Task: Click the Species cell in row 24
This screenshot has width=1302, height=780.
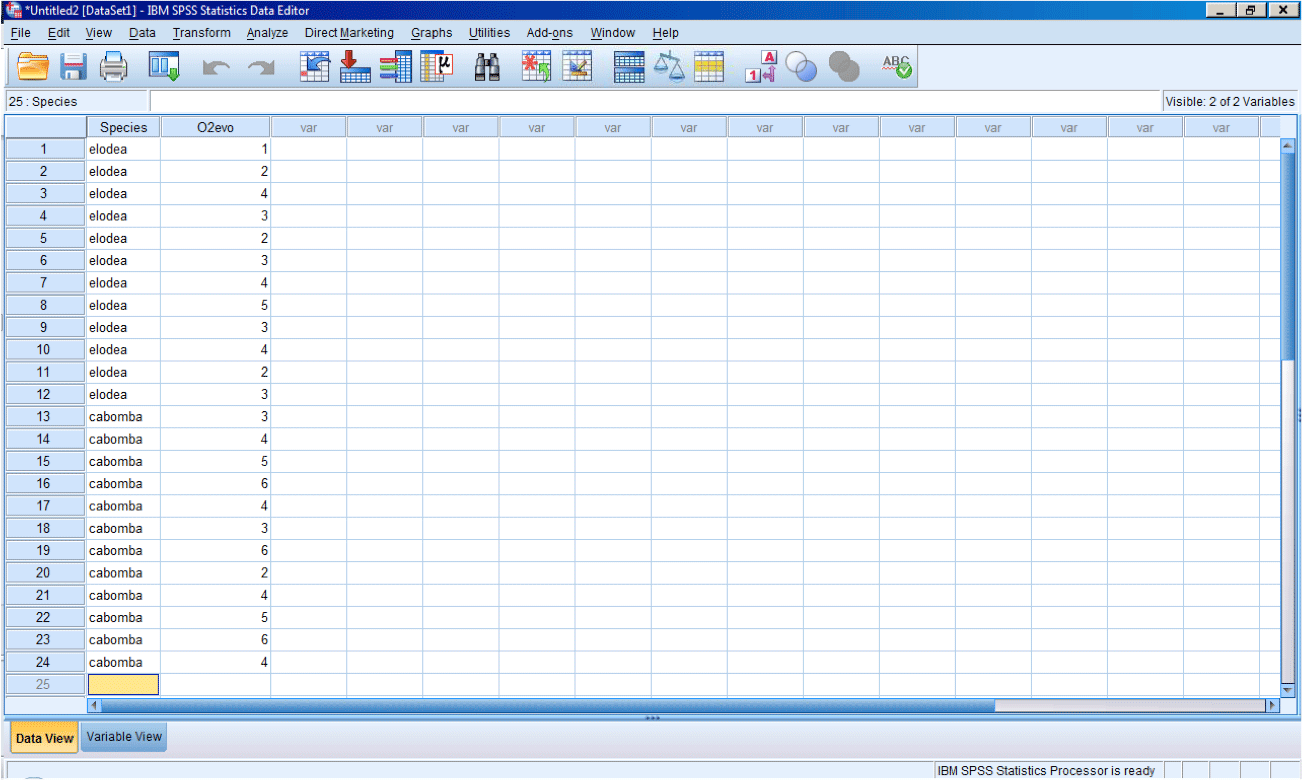Action: click(123, 662)
